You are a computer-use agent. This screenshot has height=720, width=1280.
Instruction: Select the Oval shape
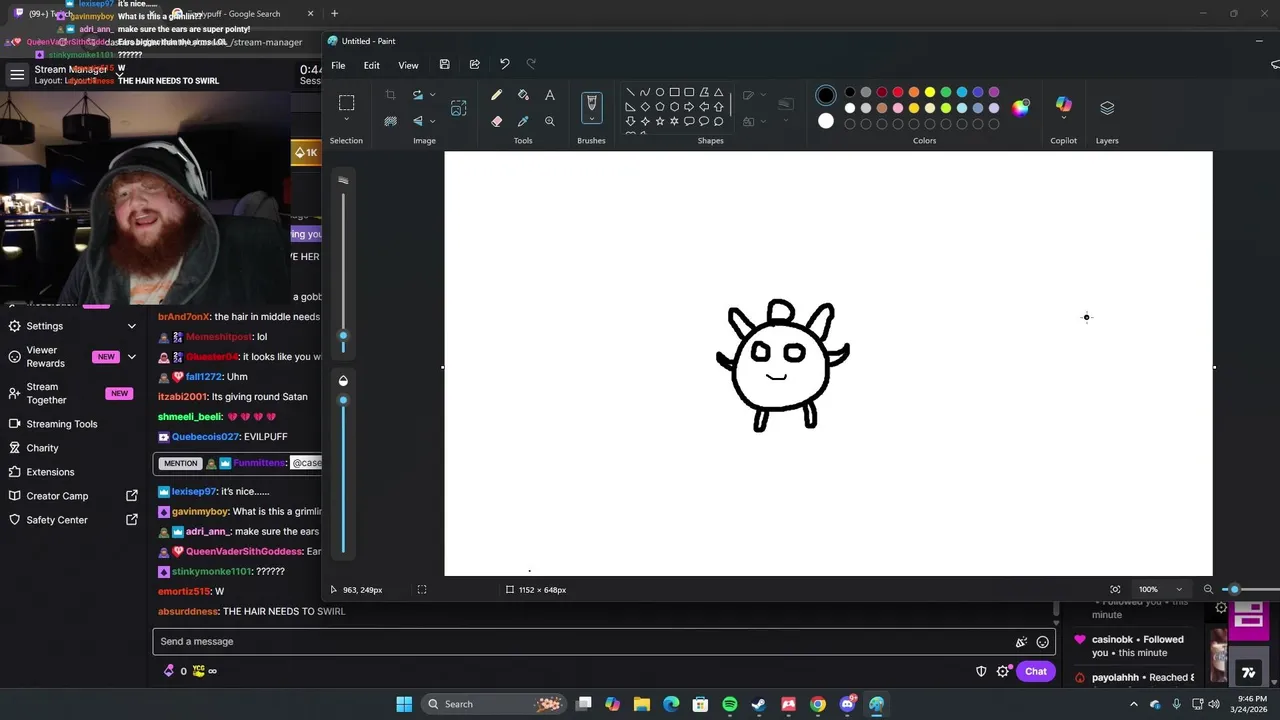[x=659, y=92]
